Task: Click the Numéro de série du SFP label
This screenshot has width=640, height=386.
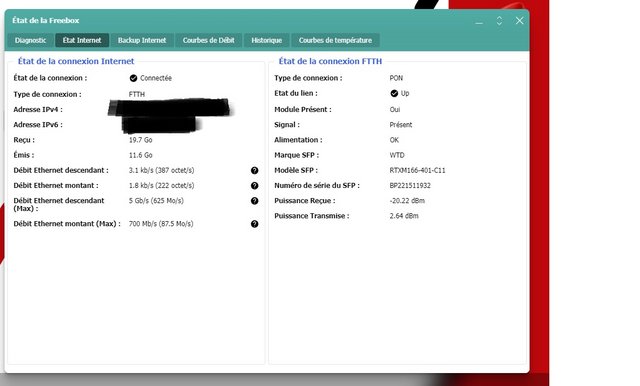Action: pos(317,185)
